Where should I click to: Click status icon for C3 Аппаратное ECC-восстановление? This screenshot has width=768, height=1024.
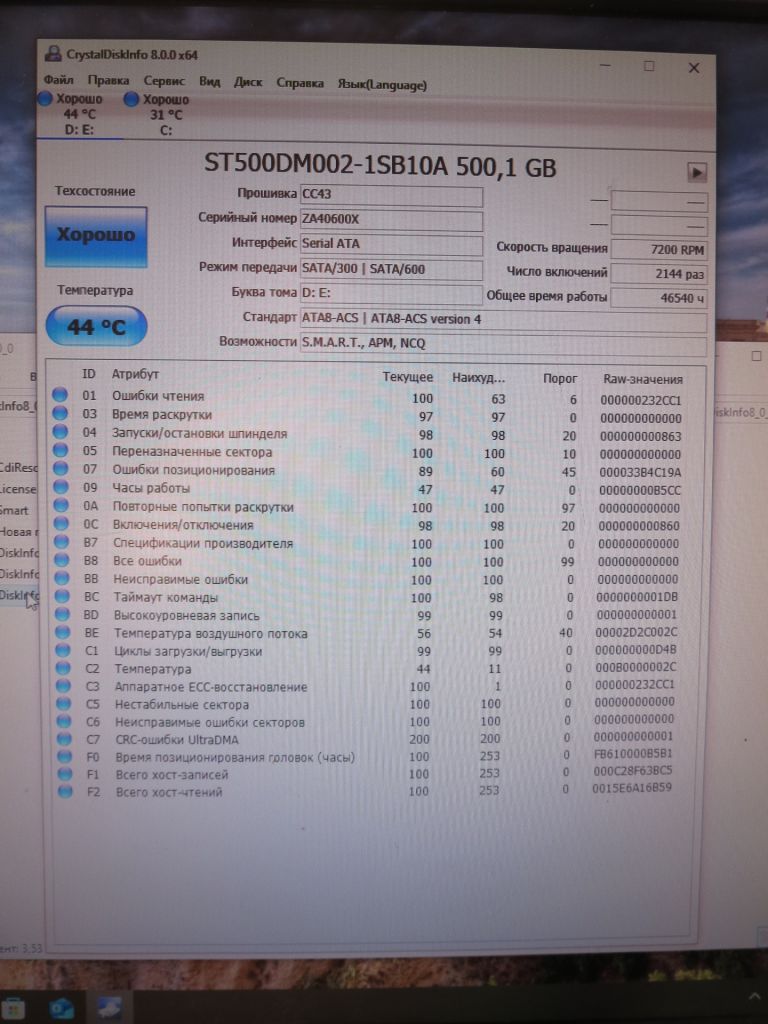[x=63, y=686]
